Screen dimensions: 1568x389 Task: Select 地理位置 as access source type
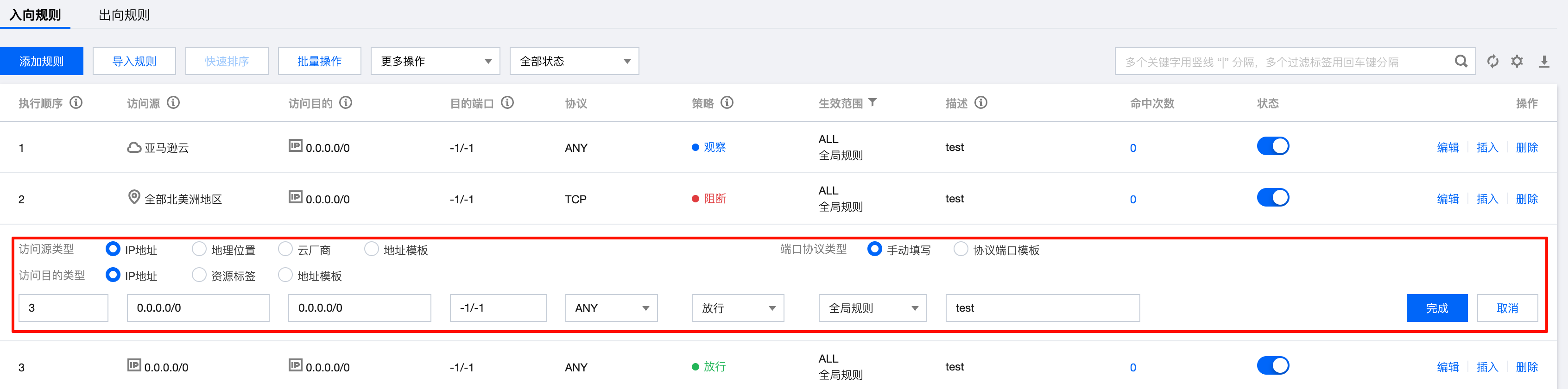pos(199,249)
